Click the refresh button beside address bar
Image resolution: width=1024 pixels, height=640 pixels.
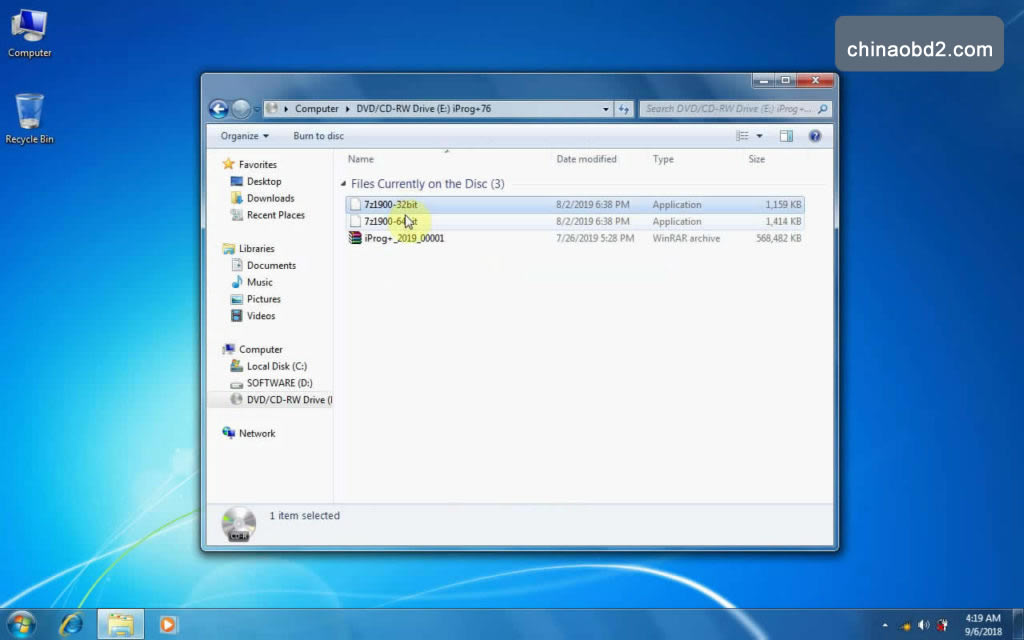[x=624, y=109]
